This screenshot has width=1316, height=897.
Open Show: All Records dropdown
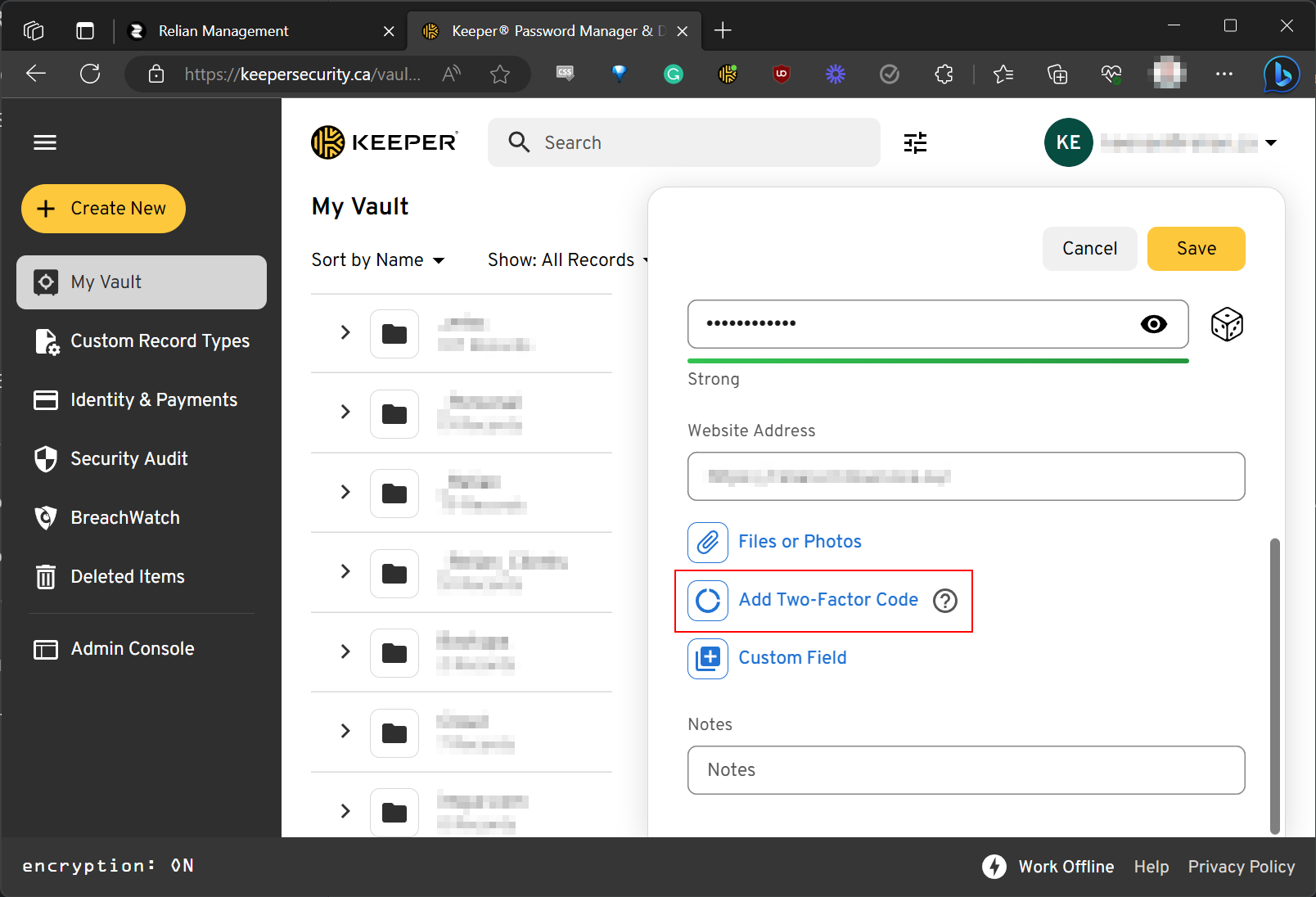point(568,260)
